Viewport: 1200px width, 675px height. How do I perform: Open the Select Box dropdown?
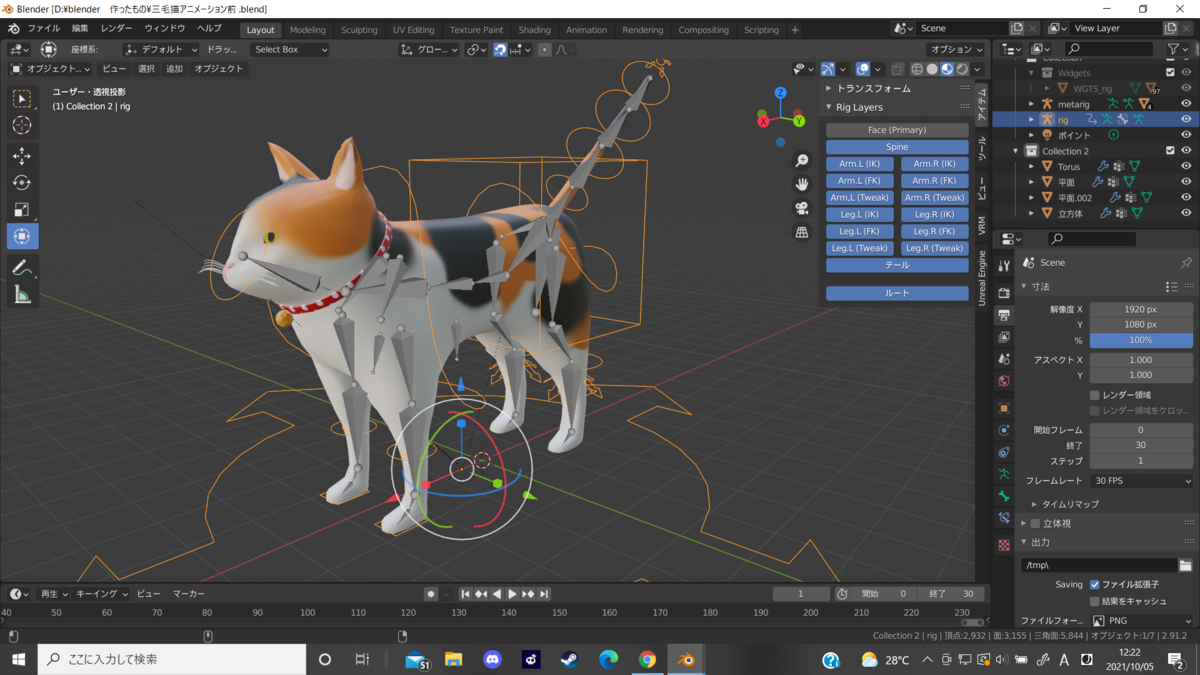pyautogui.click(x=289, y=49)
